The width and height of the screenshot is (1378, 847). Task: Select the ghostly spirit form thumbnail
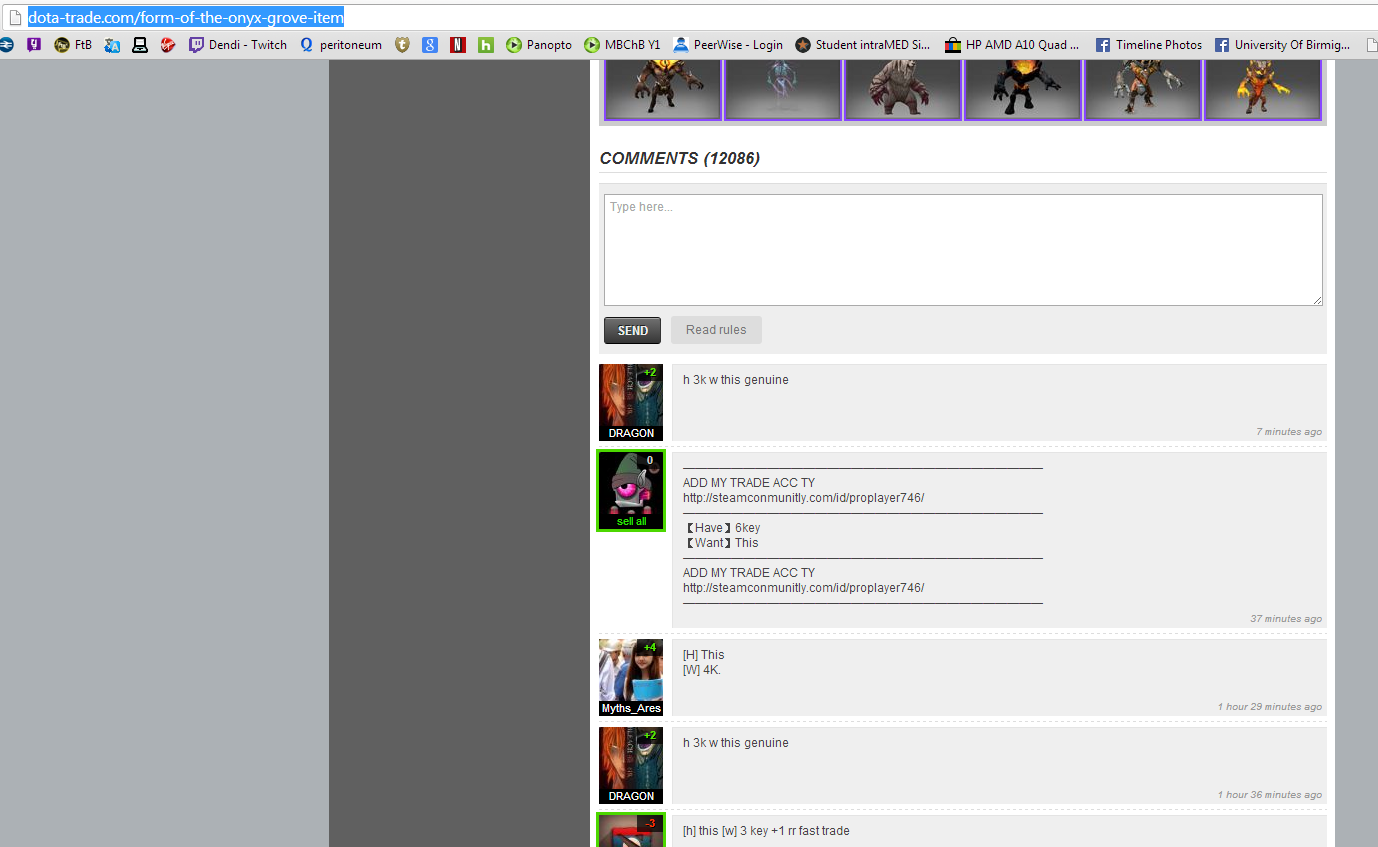(x=783, y=90)
